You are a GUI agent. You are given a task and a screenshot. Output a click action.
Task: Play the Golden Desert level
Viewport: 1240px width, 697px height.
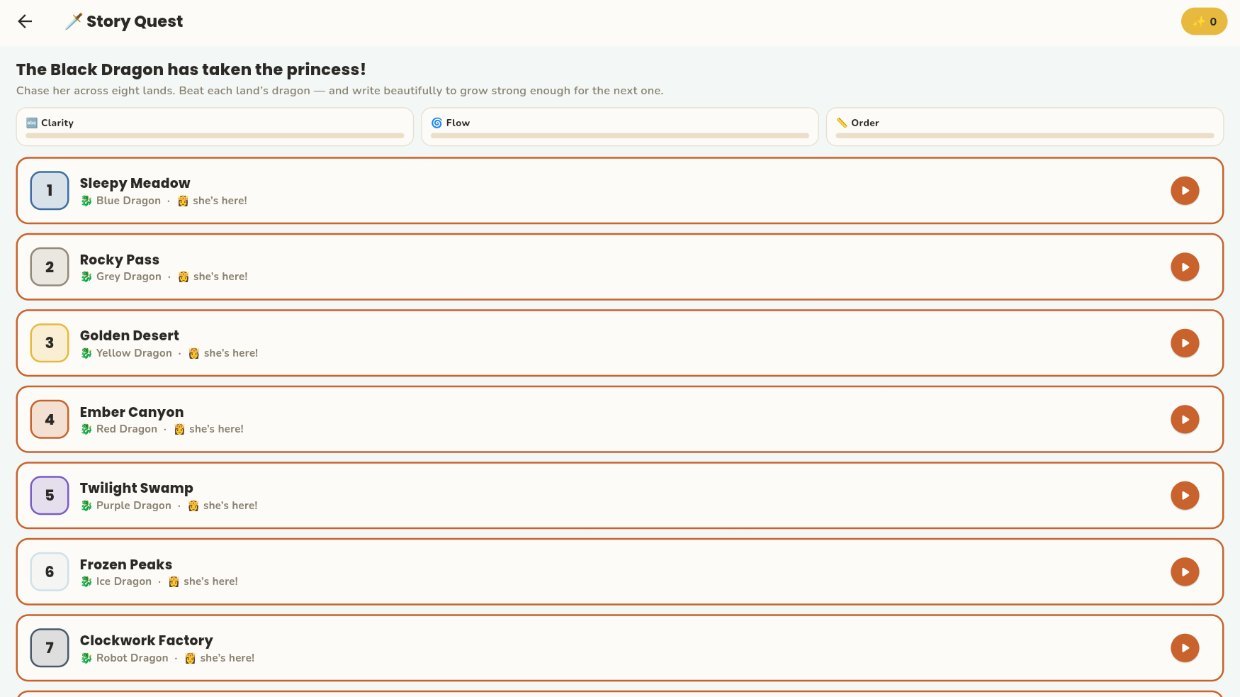pos(1185,343)
